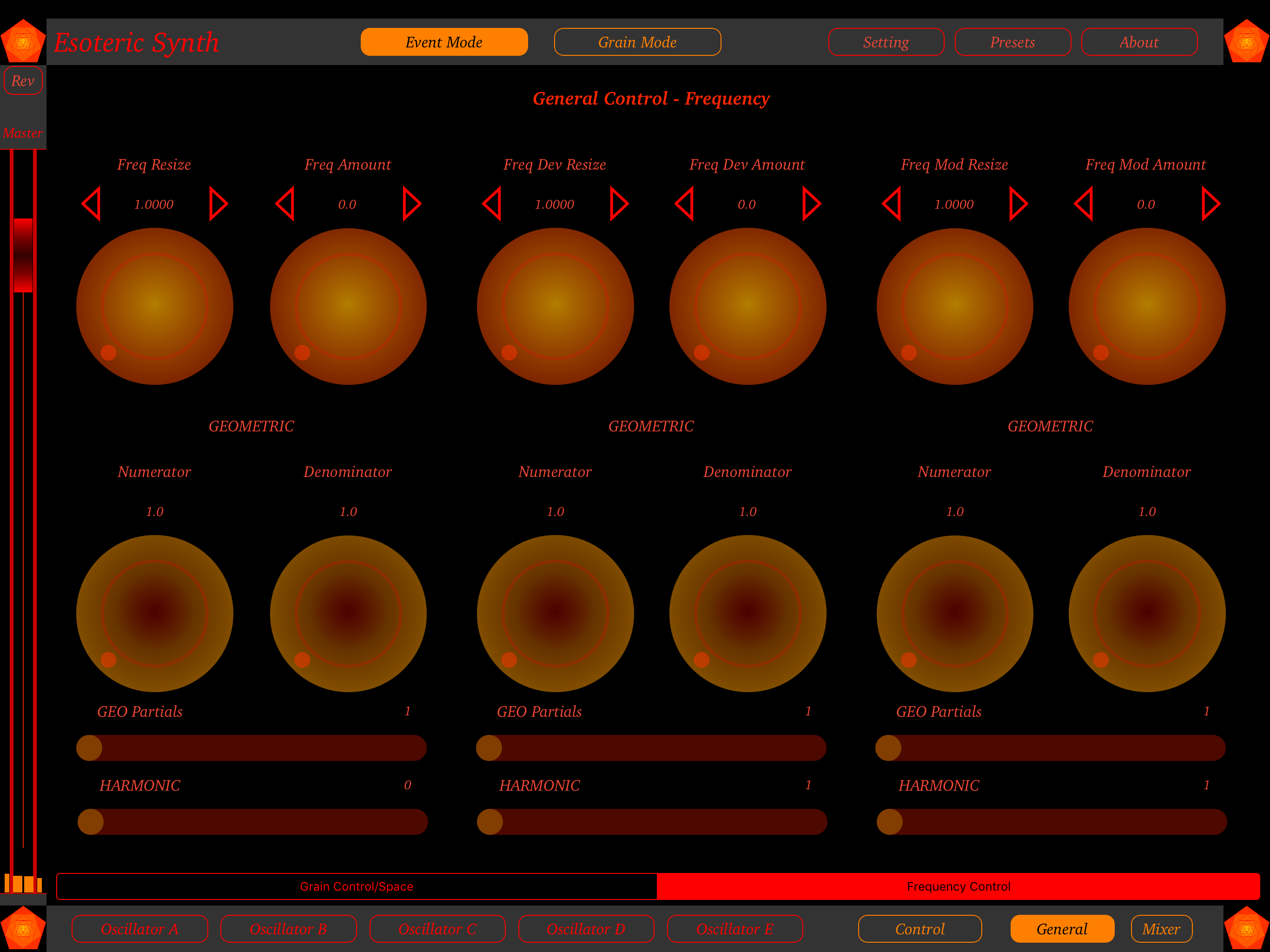Click the Freq Resize decrease arrow

pos(91,204)
